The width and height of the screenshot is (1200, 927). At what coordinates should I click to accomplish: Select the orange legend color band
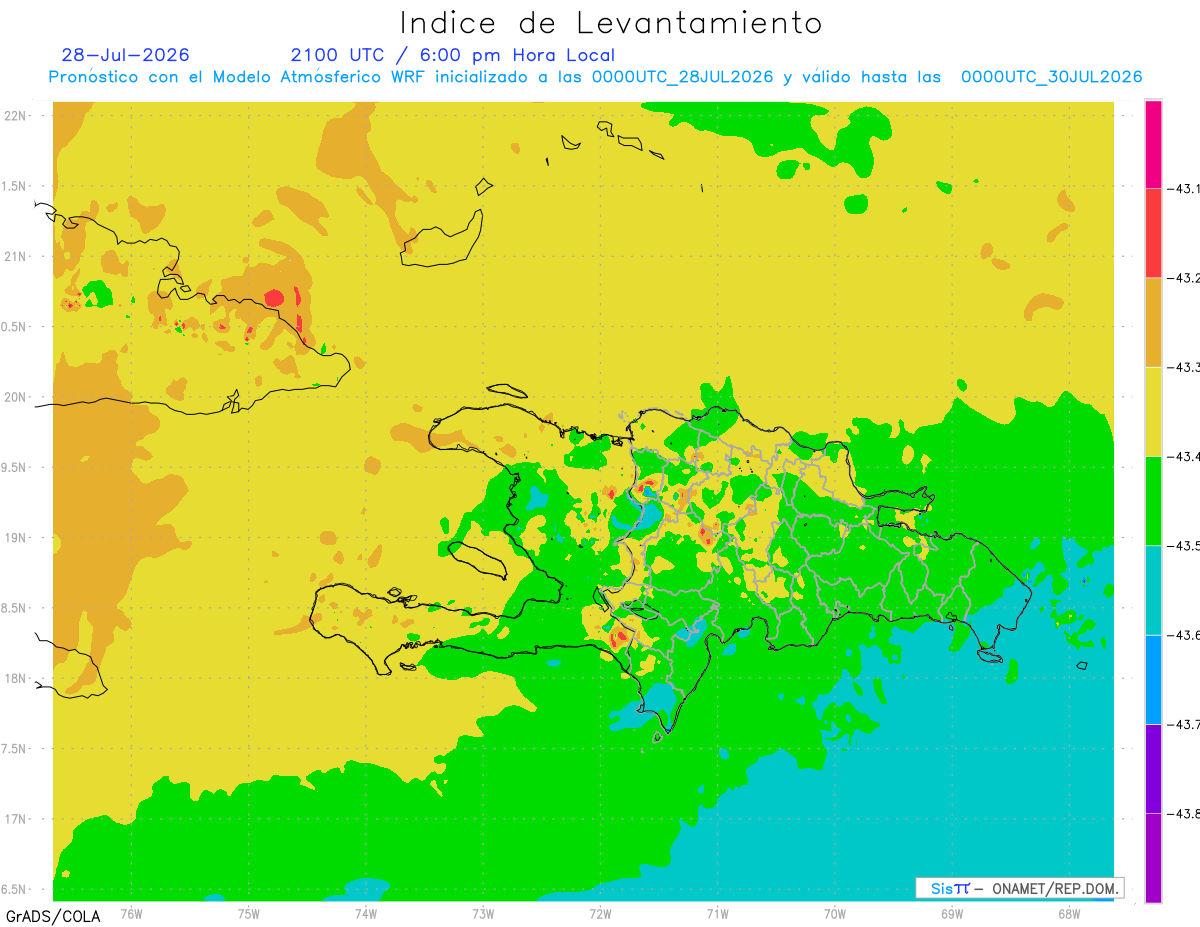(x=1153, y=322)
